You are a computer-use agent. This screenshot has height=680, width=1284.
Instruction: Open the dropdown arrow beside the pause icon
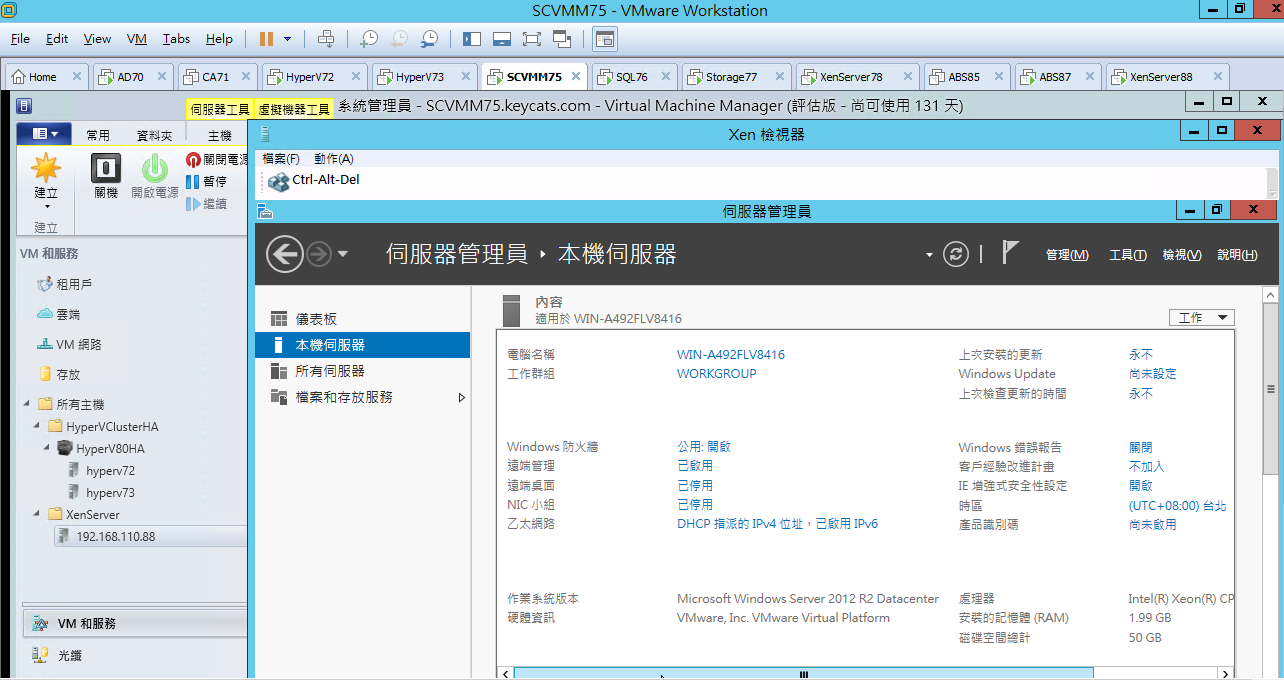coord(288,39)
